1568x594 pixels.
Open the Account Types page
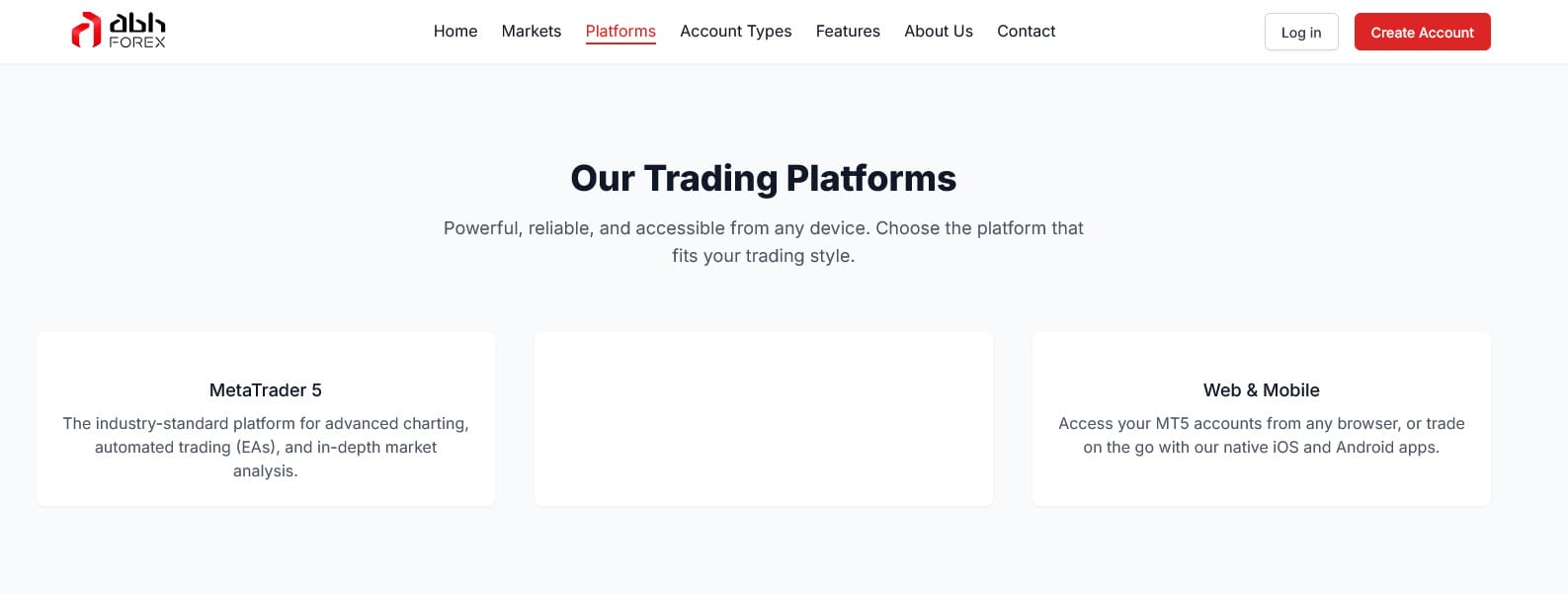click(735, 32)
